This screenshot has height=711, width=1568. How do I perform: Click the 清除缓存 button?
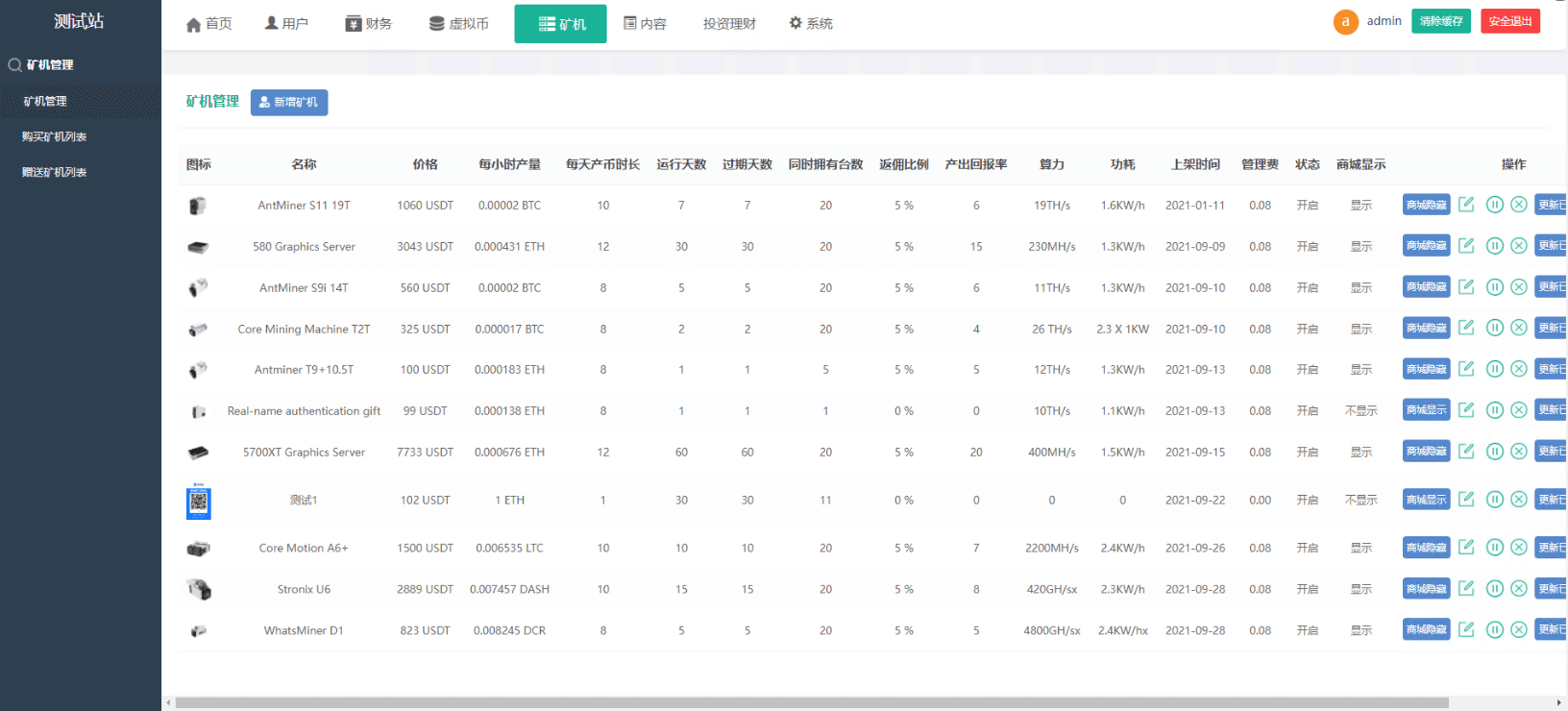[1440, 21]
